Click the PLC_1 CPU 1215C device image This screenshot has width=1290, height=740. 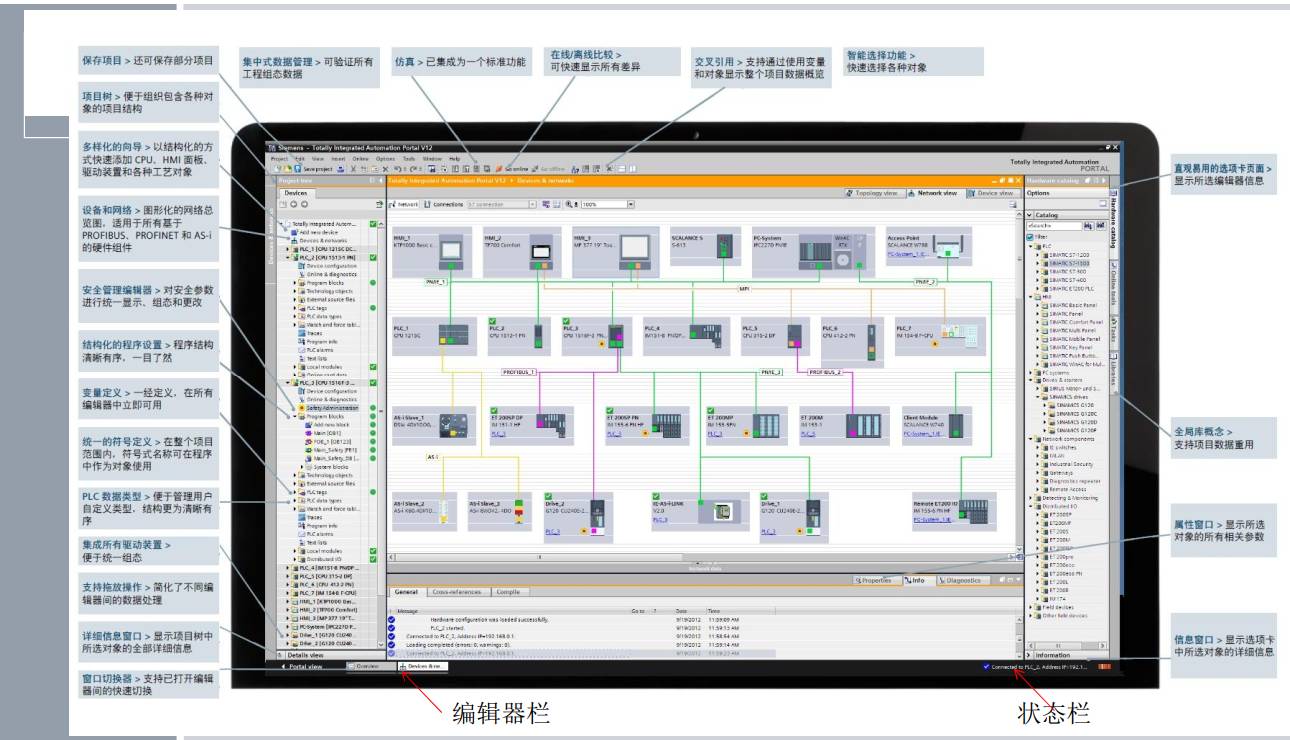(x=453, y=335)
